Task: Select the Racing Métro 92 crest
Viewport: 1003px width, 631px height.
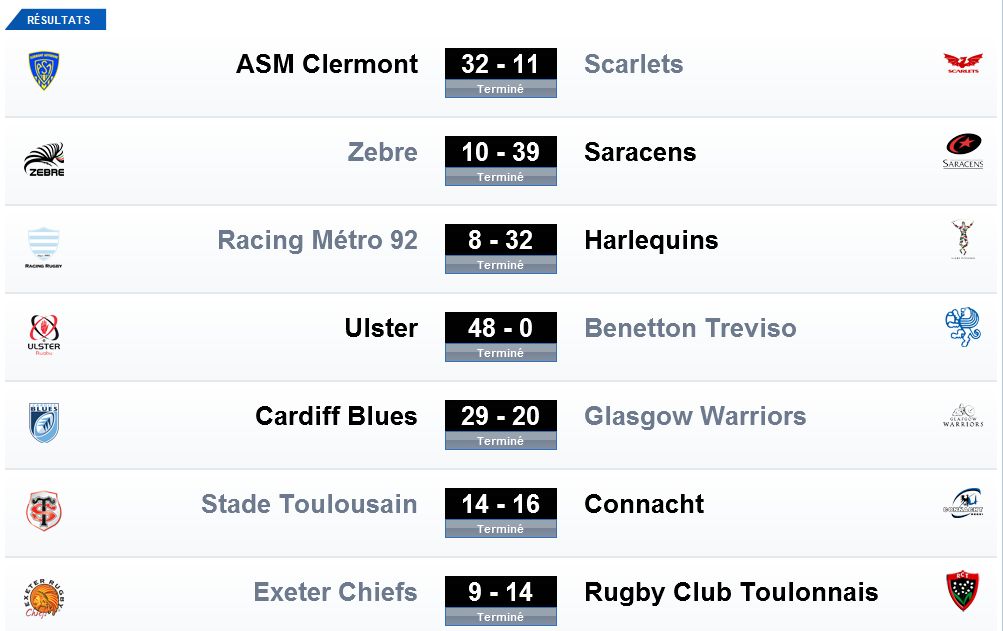Action: (x=43, y=248)
